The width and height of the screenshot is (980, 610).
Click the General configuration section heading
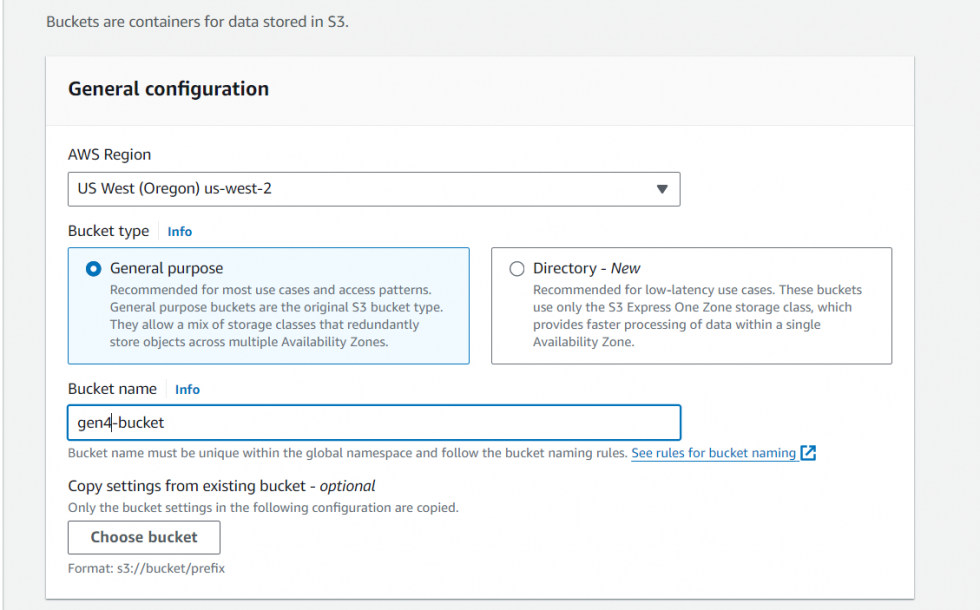(x=168, y=89)
